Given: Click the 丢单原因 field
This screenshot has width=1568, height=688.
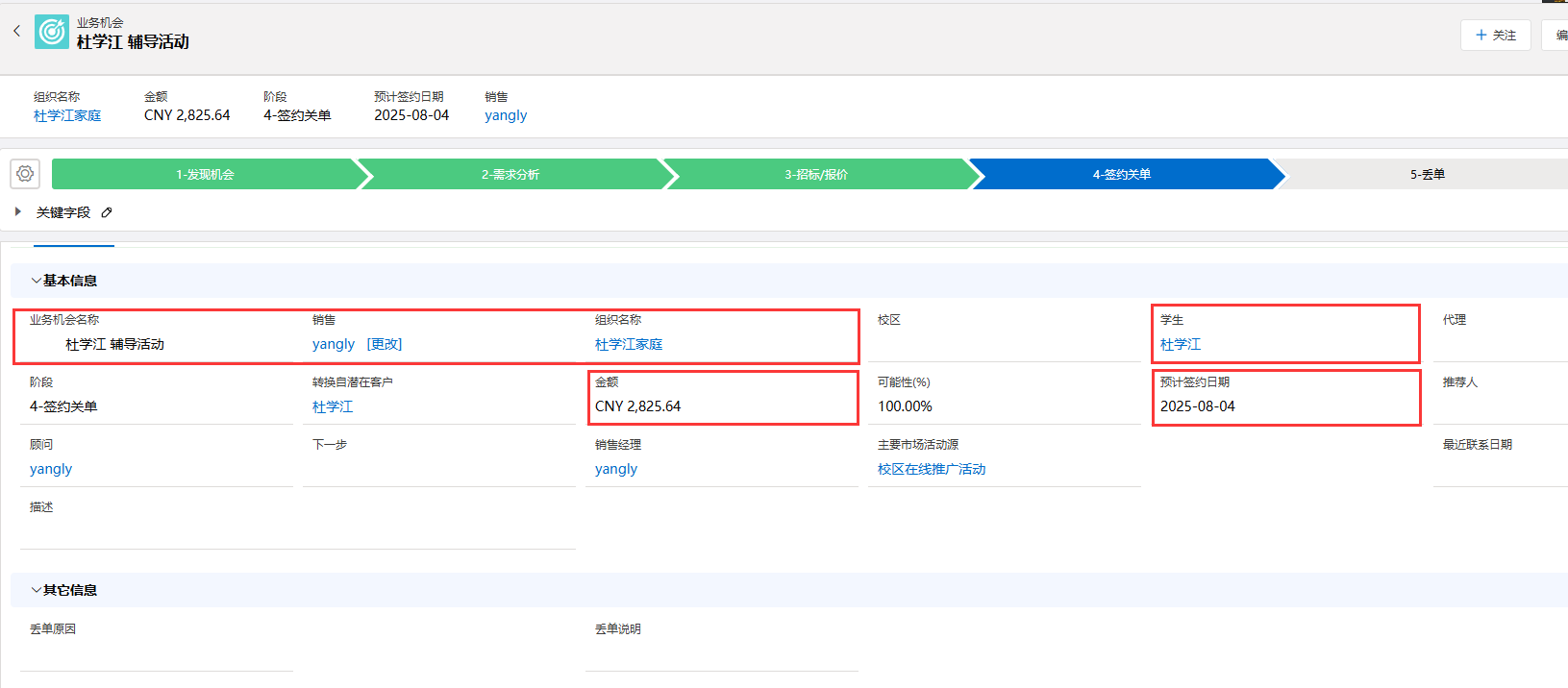Looking at the screenshot, I should click(x=157, y=647).
